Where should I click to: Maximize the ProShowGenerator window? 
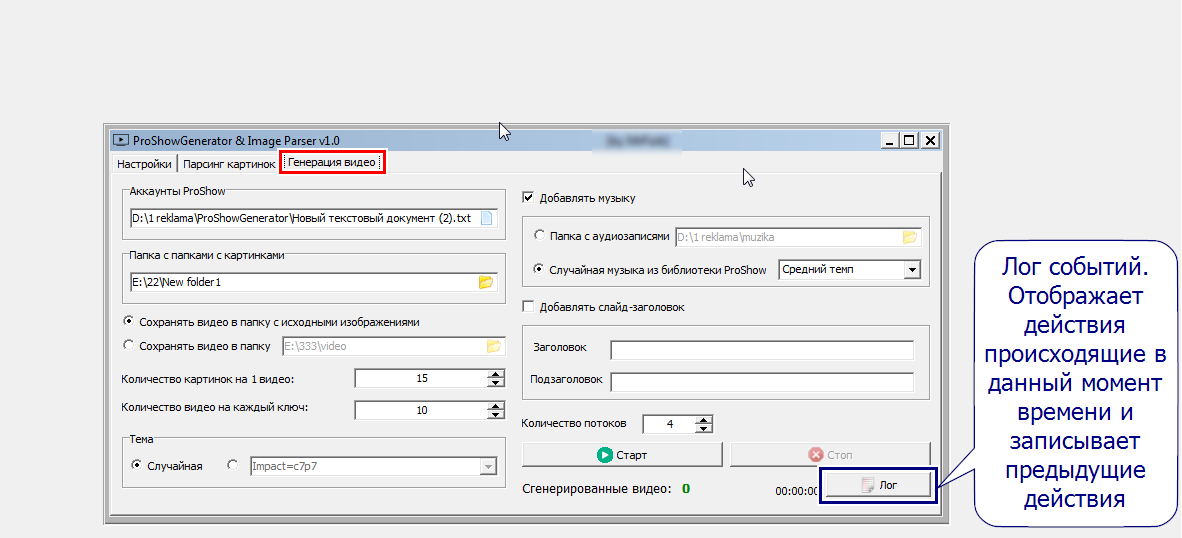[x=910, y=140]
